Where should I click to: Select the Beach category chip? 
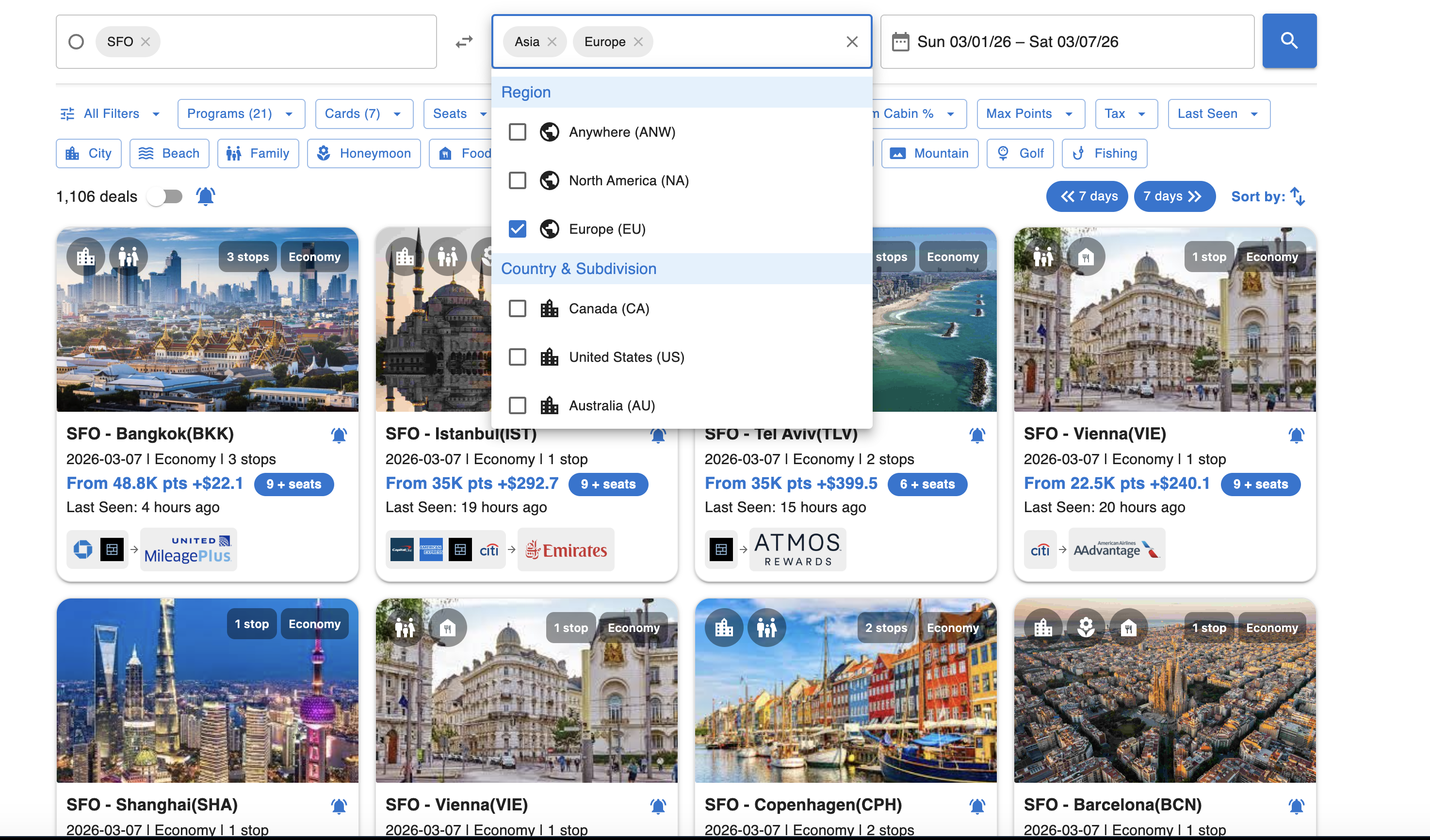tap(169, 153)
